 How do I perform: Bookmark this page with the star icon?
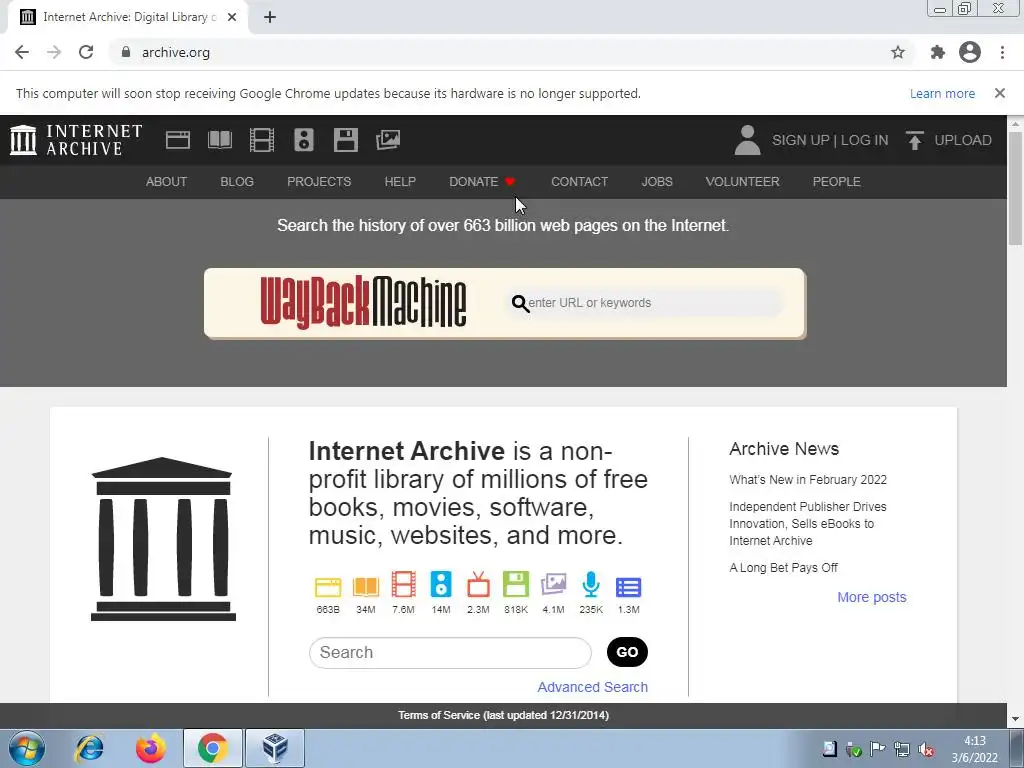[x=898, y=52]
